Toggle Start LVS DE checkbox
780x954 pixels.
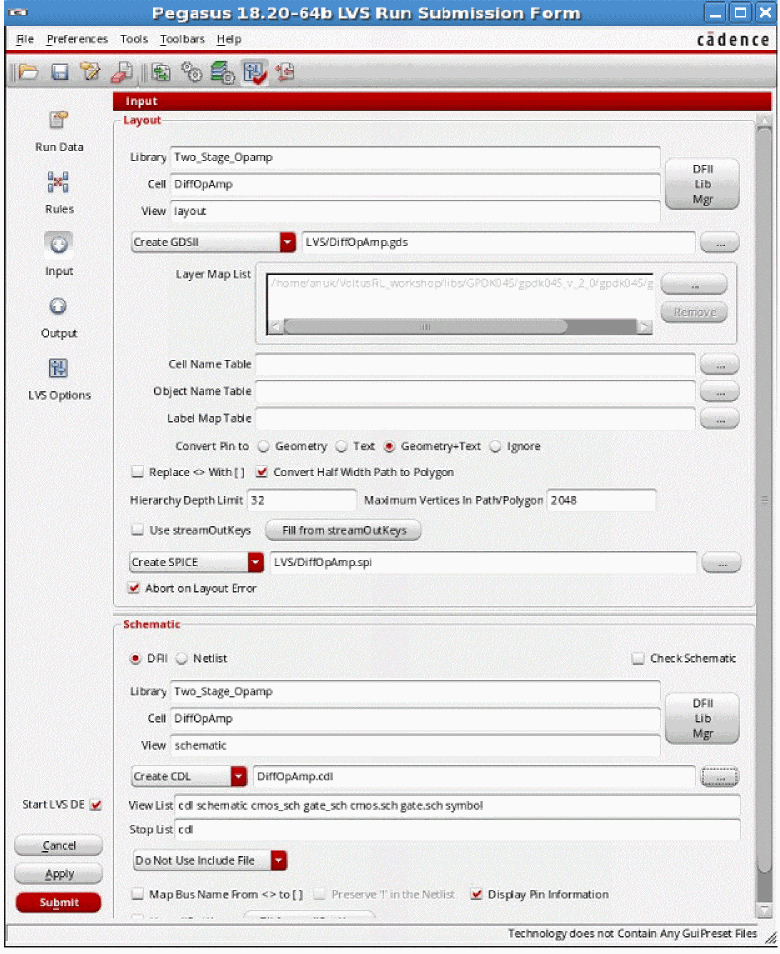(96, 805)
